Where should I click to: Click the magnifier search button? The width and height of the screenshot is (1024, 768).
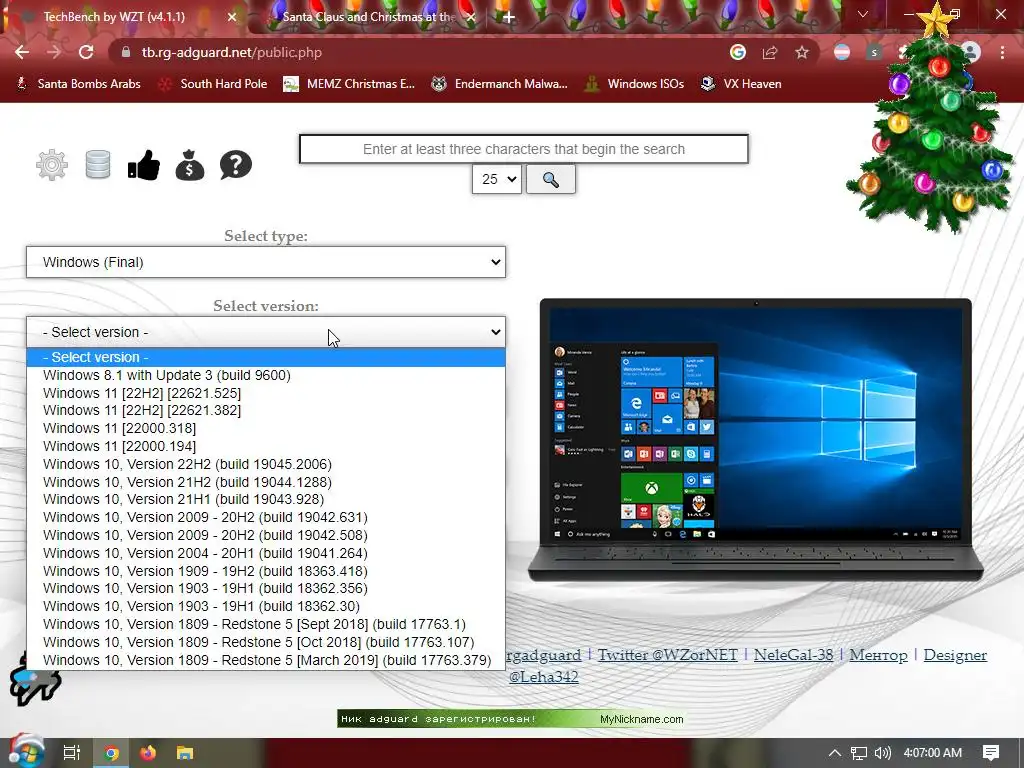tap(551, 180)
